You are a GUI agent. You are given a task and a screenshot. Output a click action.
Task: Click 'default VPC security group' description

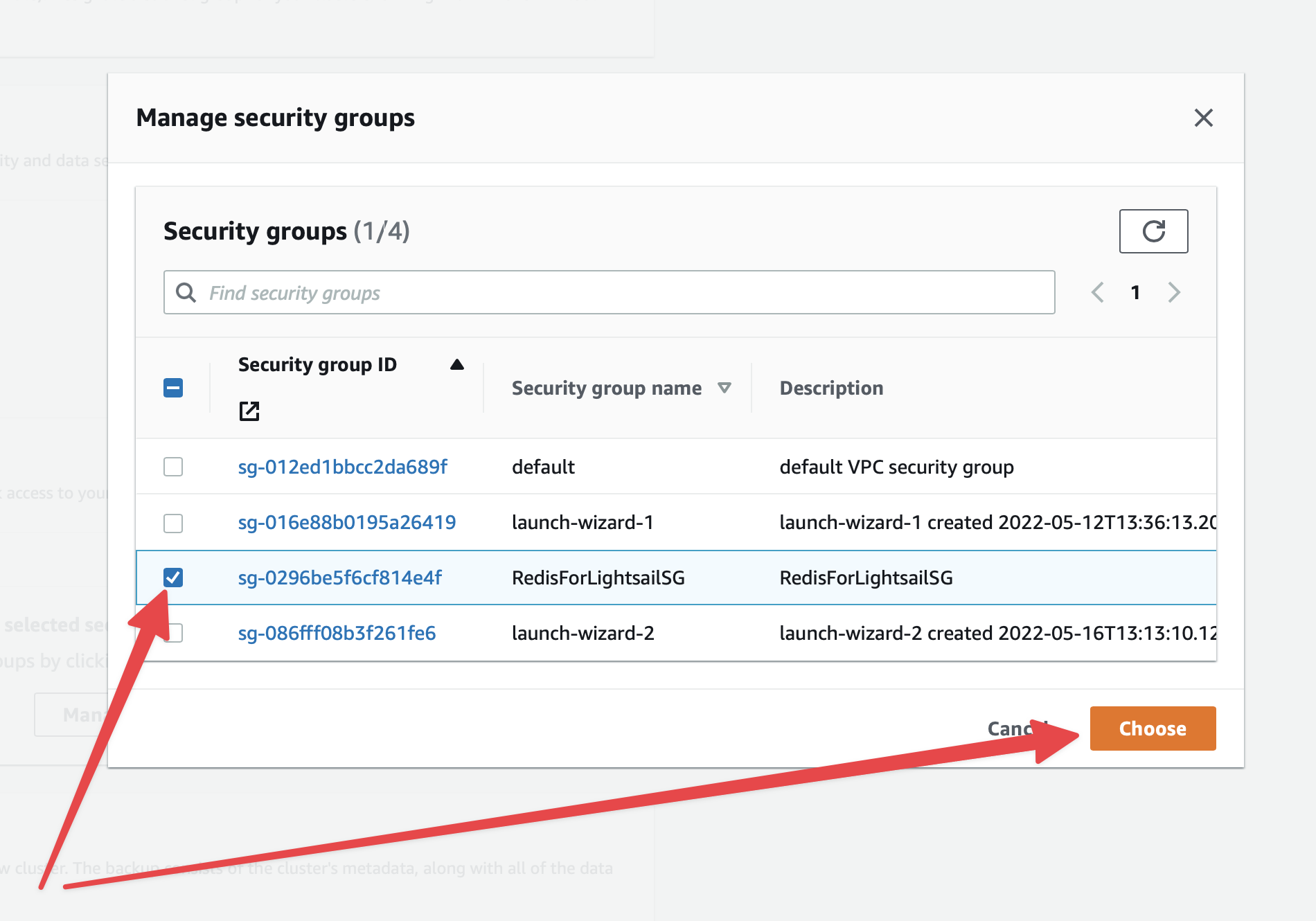(897, 467)
